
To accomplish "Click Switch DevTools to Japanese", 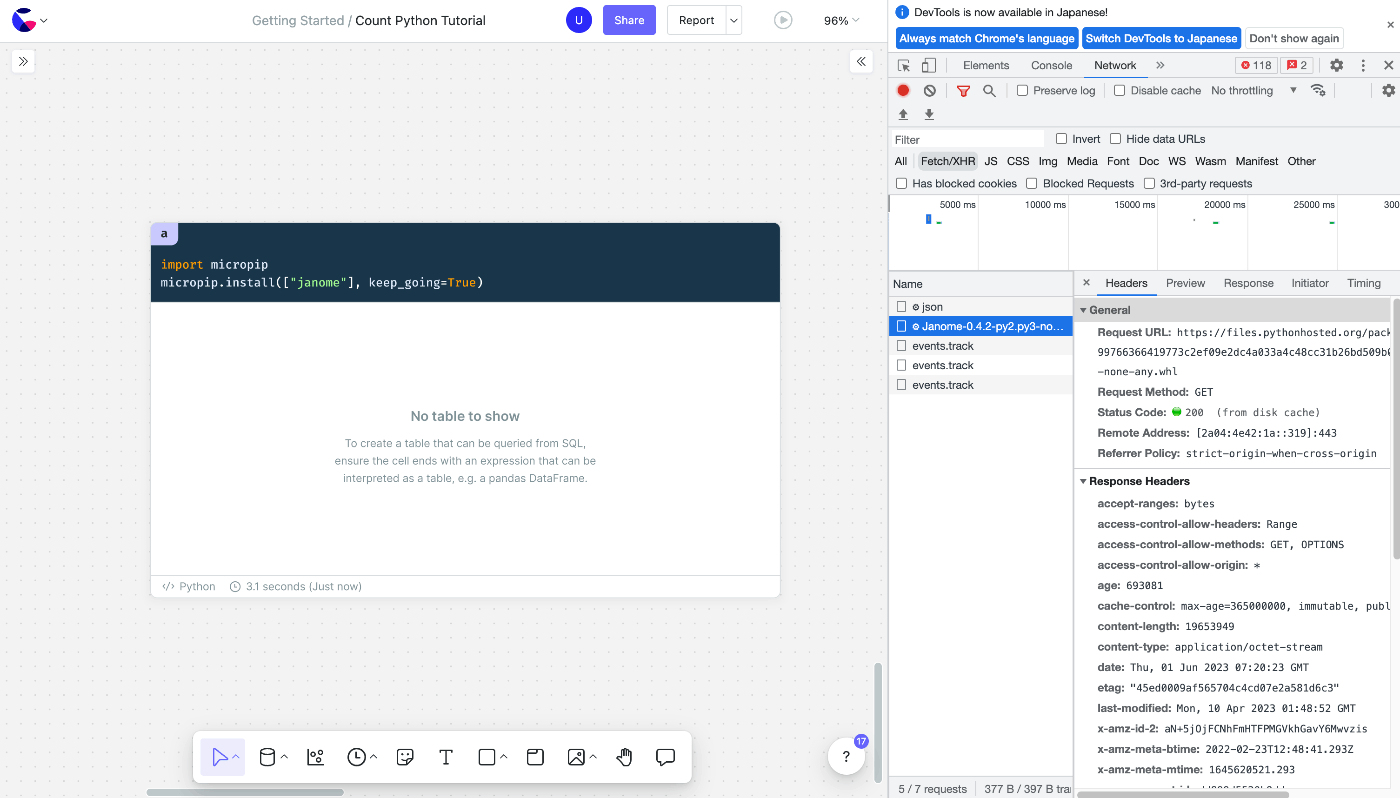I will tap(1161, 38).
